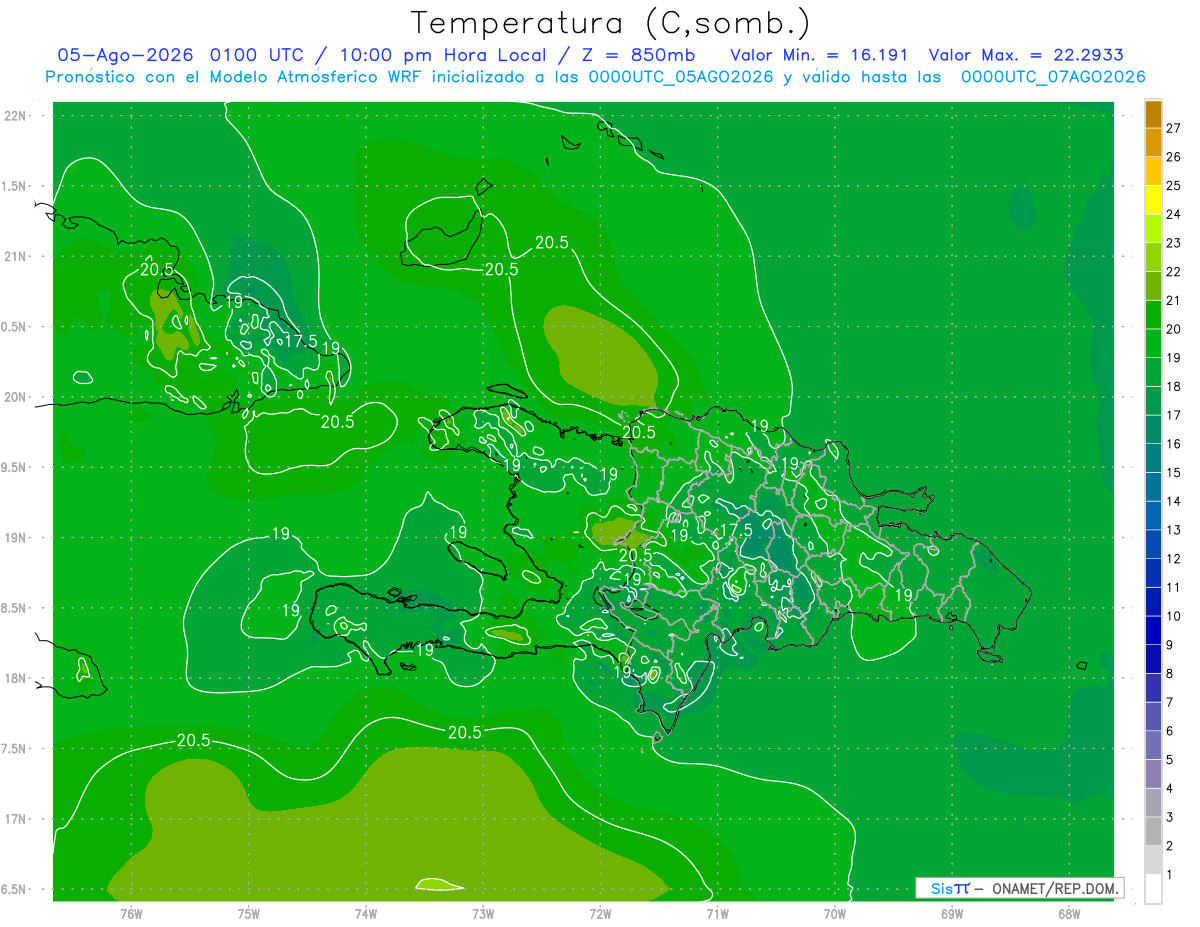1200x927 pixels.
Task: Click the 22 label on the color scale
Action: [1173, 271]
